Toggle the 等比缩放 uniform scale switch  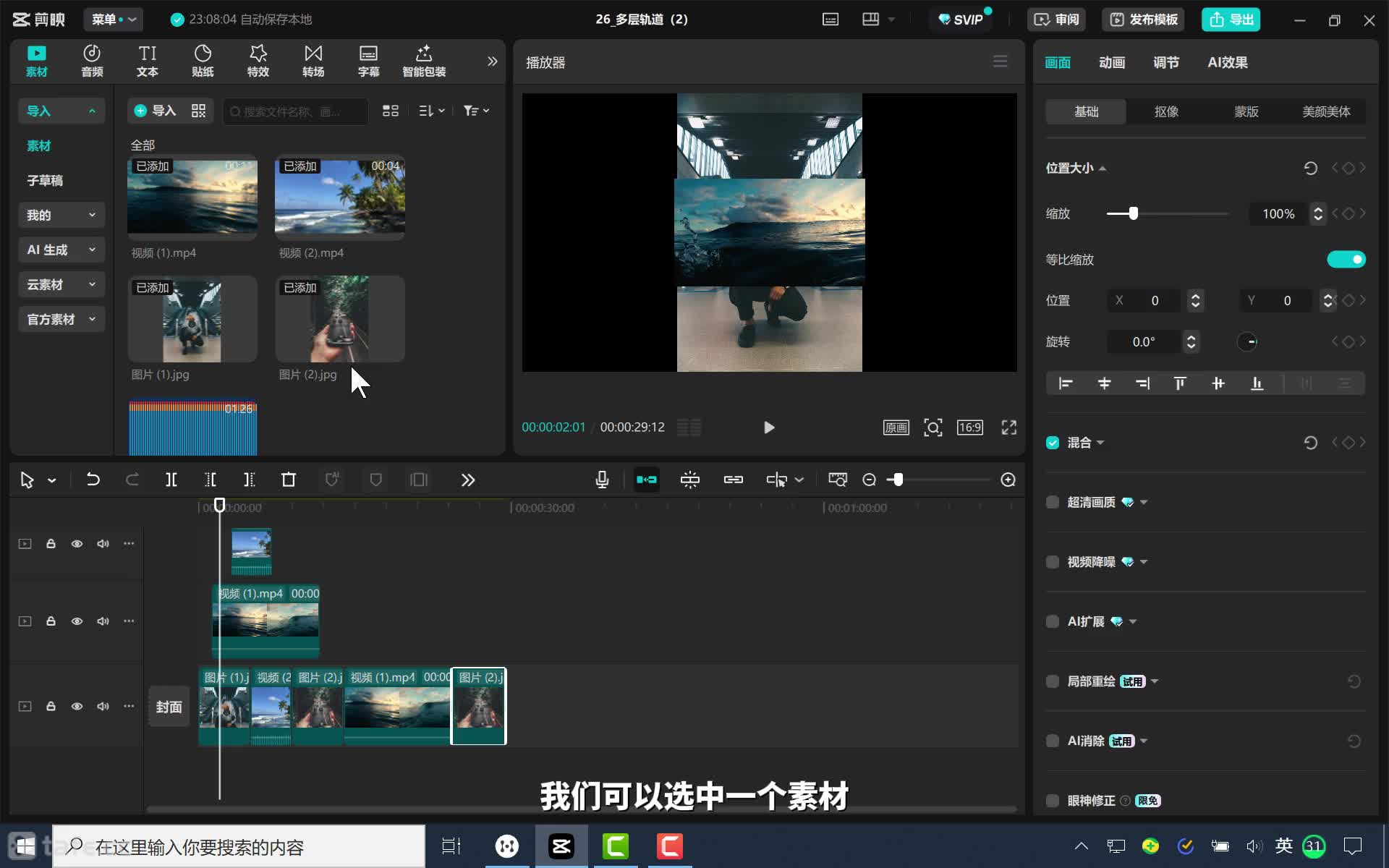coord(1346,259)
